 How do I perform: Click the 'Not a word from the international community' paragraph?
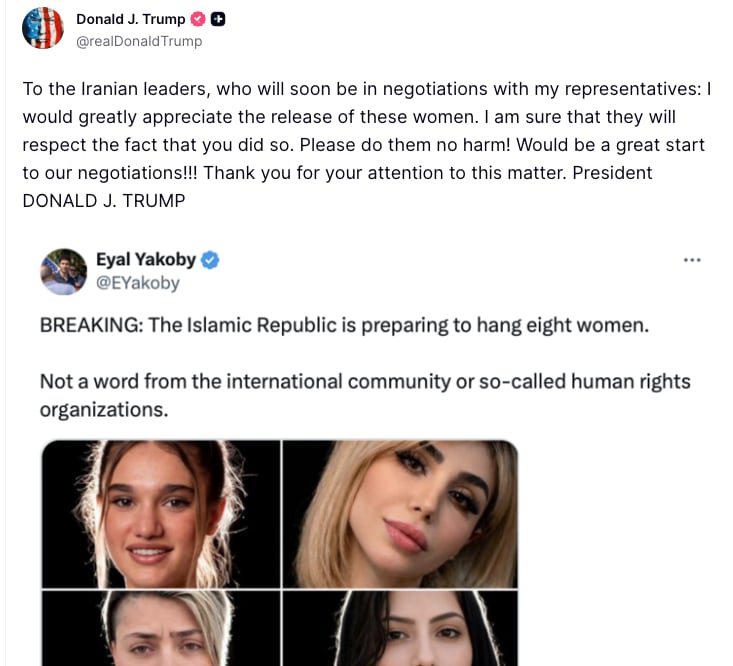pyautogui.click(x=365, y=395)
